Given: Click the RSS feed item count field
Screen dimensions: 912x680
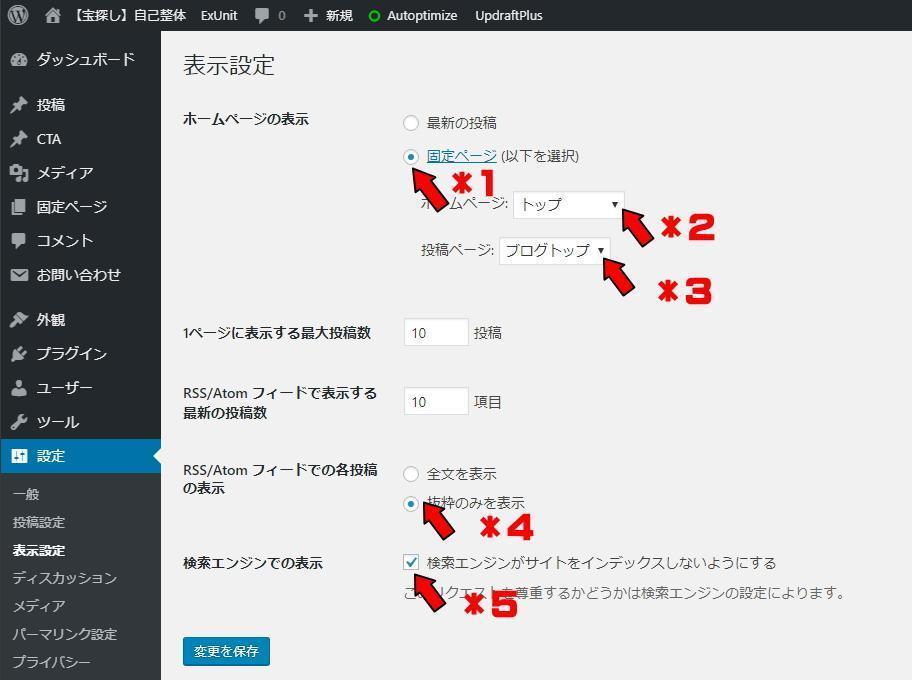Looking at the screenshot, I should tap(436, 401).
